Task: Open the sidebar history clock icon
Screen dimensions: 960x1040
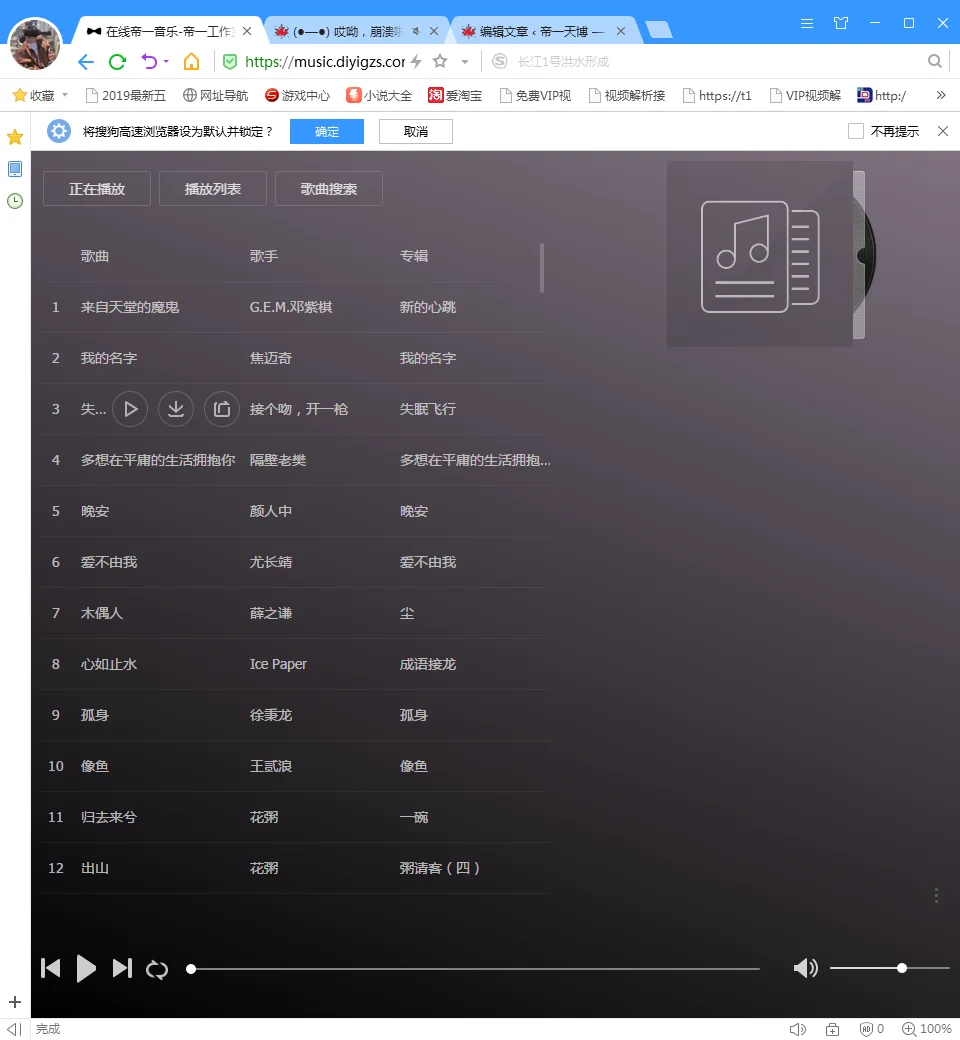Action: pyautogui.click(x=15, y=201)
